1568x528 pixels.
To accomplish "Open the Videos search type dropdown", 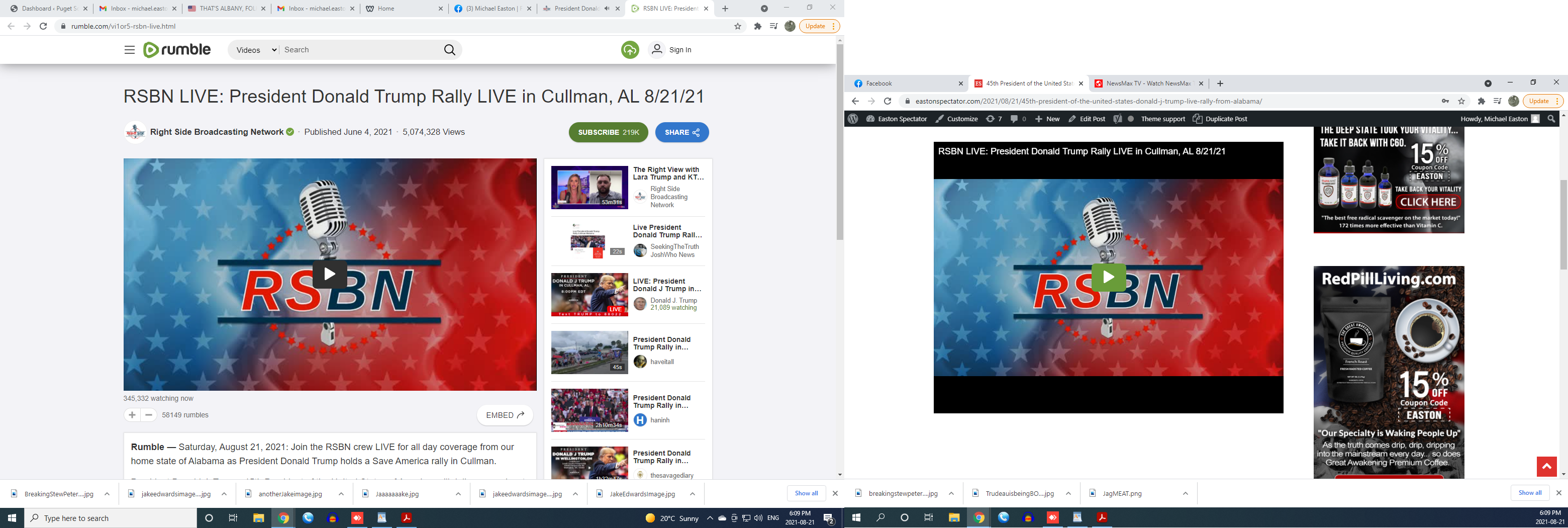I will pos(253,50).
